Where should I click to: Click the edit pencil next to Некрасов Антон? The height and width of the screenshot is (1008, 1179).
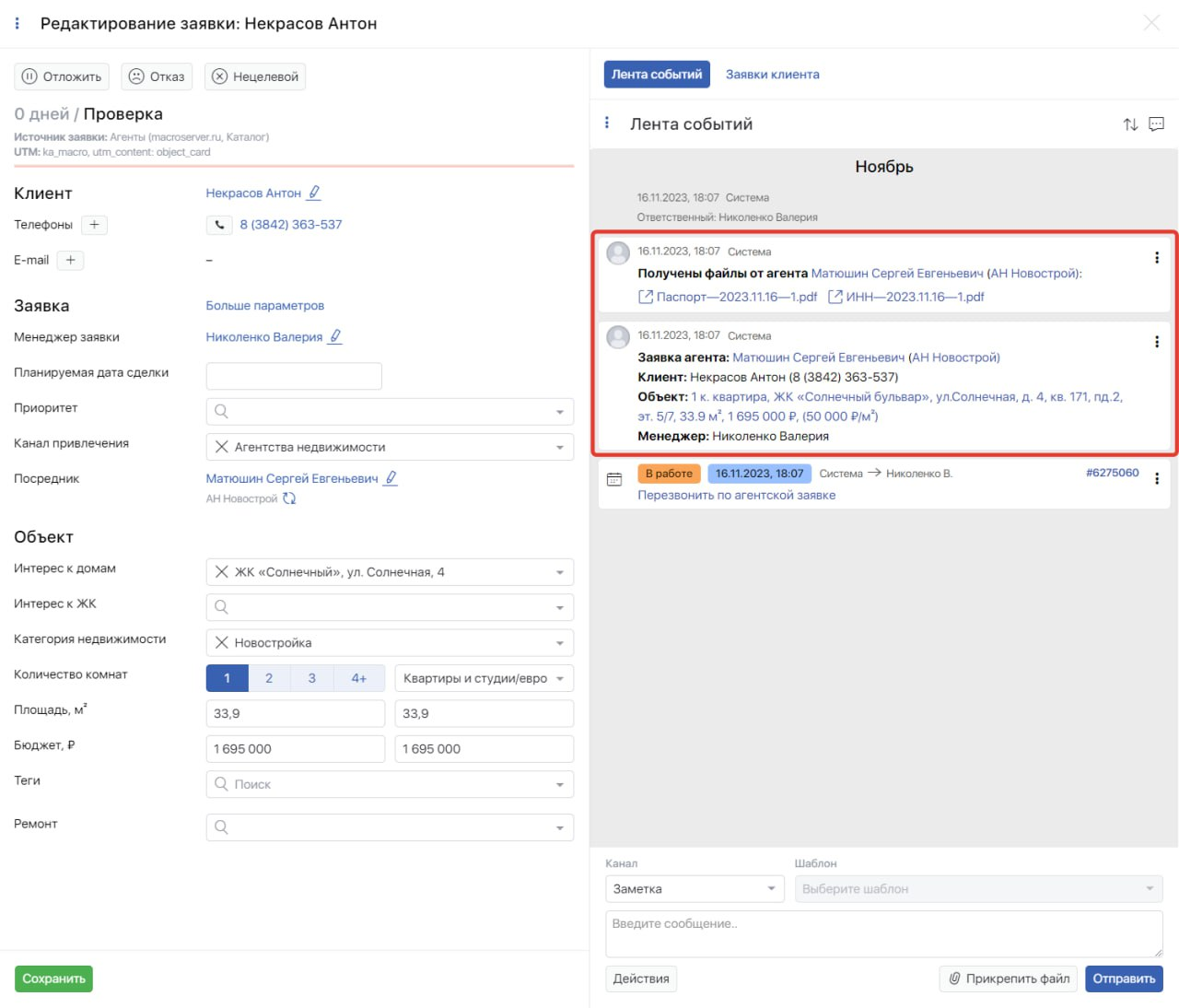coord(314,193)
